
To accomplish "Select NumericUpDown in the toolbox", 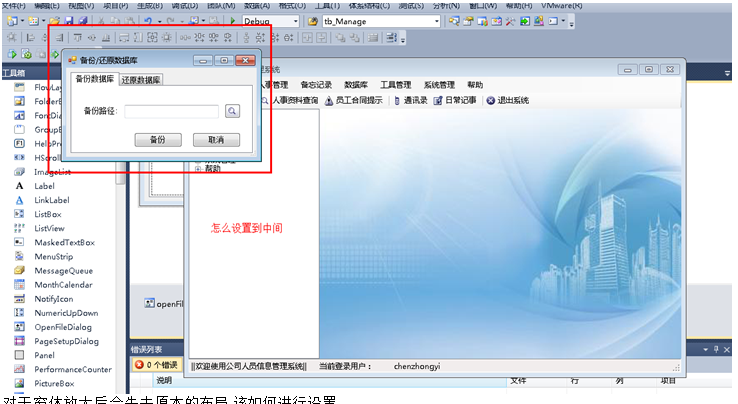I will point(66,313).
